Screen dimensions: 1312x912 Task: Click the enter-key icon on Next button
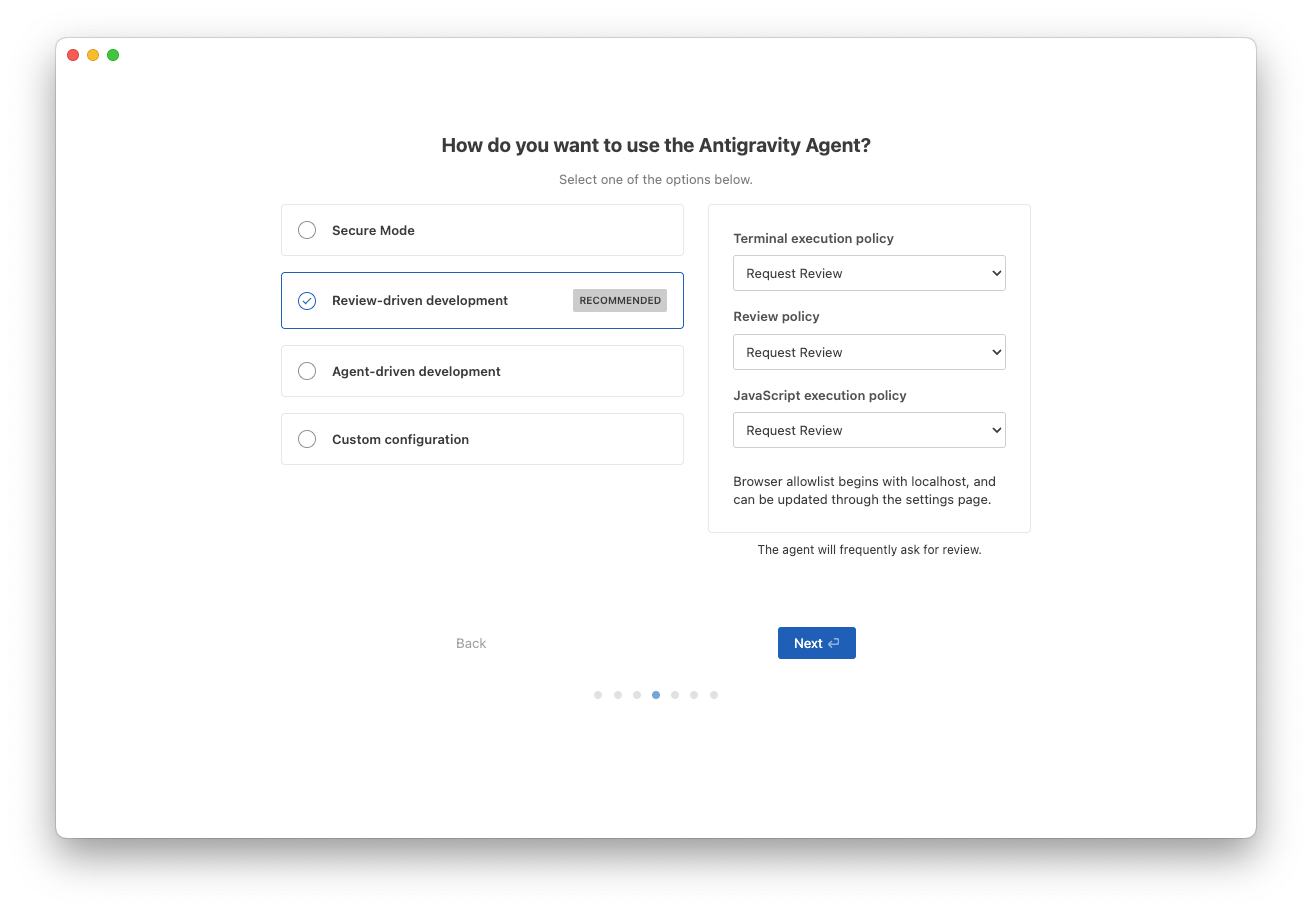click(x=834, y=643)
